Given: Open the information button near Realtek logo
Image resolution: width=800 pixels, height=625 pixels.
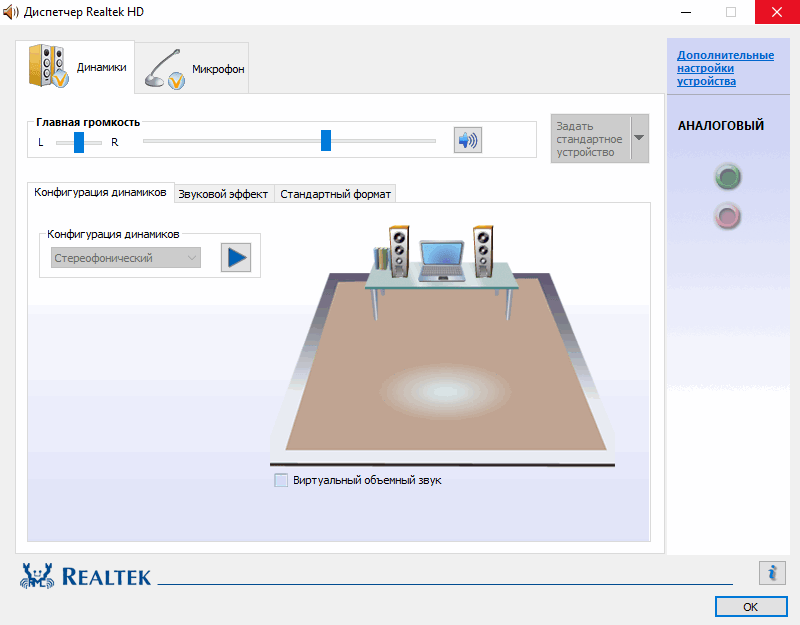Looking at the screenshot, I should coord(772,572).
